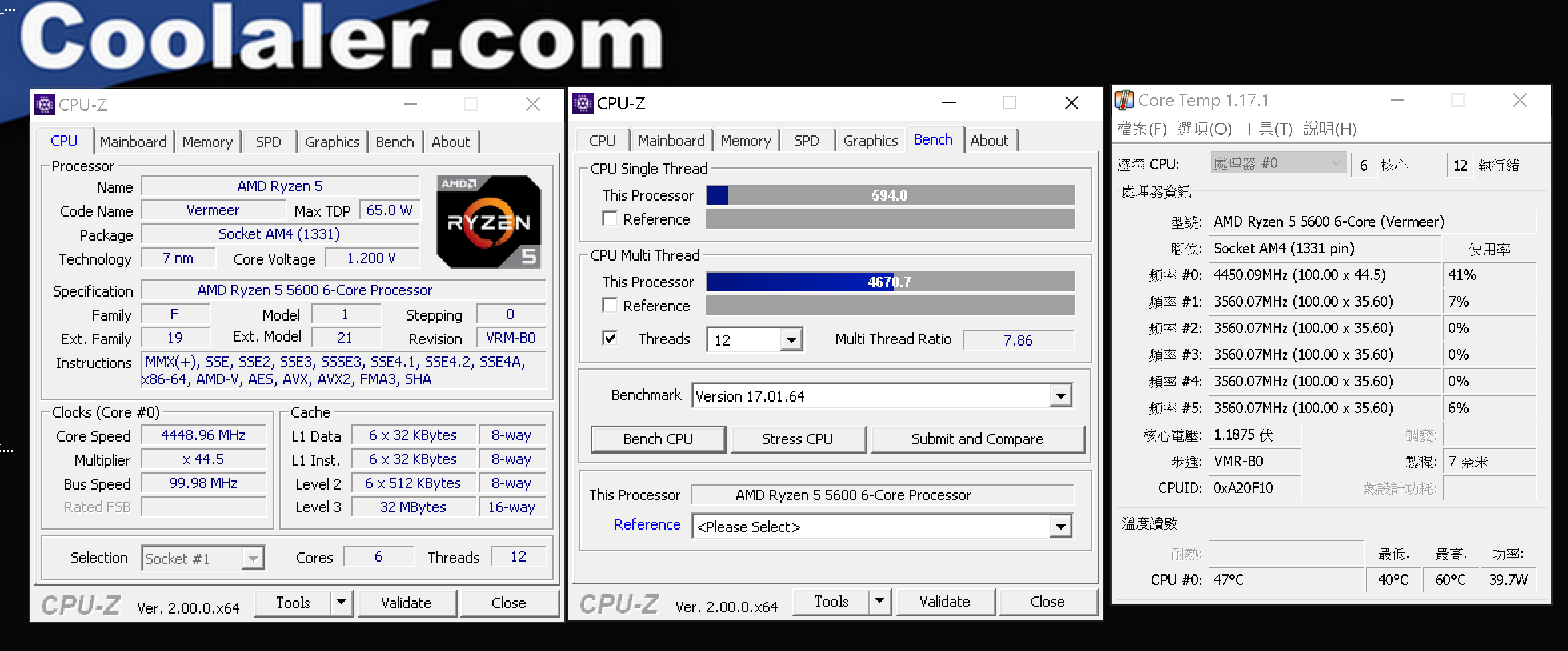
Task: Click the Core Speed field 4448.96 MHz
Action: click(x=203, y=435)
